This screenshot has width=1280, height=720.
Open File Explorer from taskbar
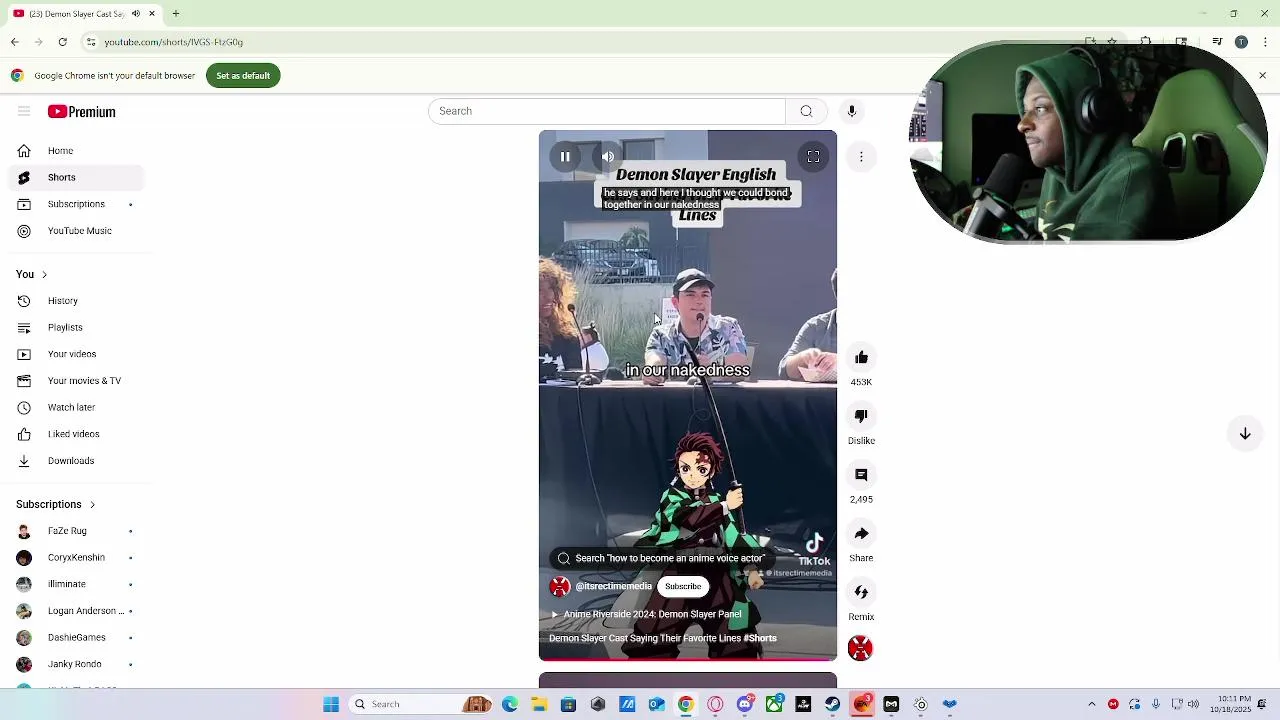(539, 704)
